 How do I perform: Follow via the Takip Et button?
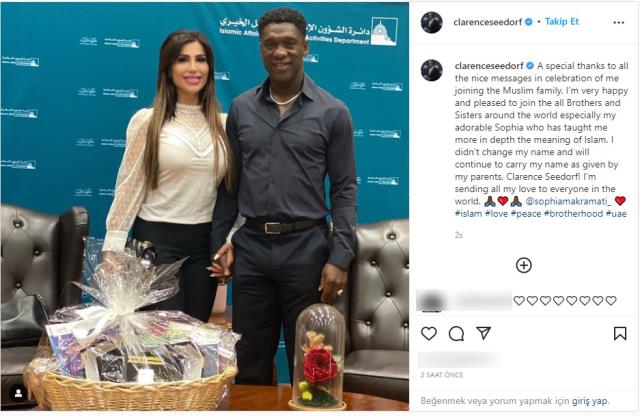[x=562, y=22]
